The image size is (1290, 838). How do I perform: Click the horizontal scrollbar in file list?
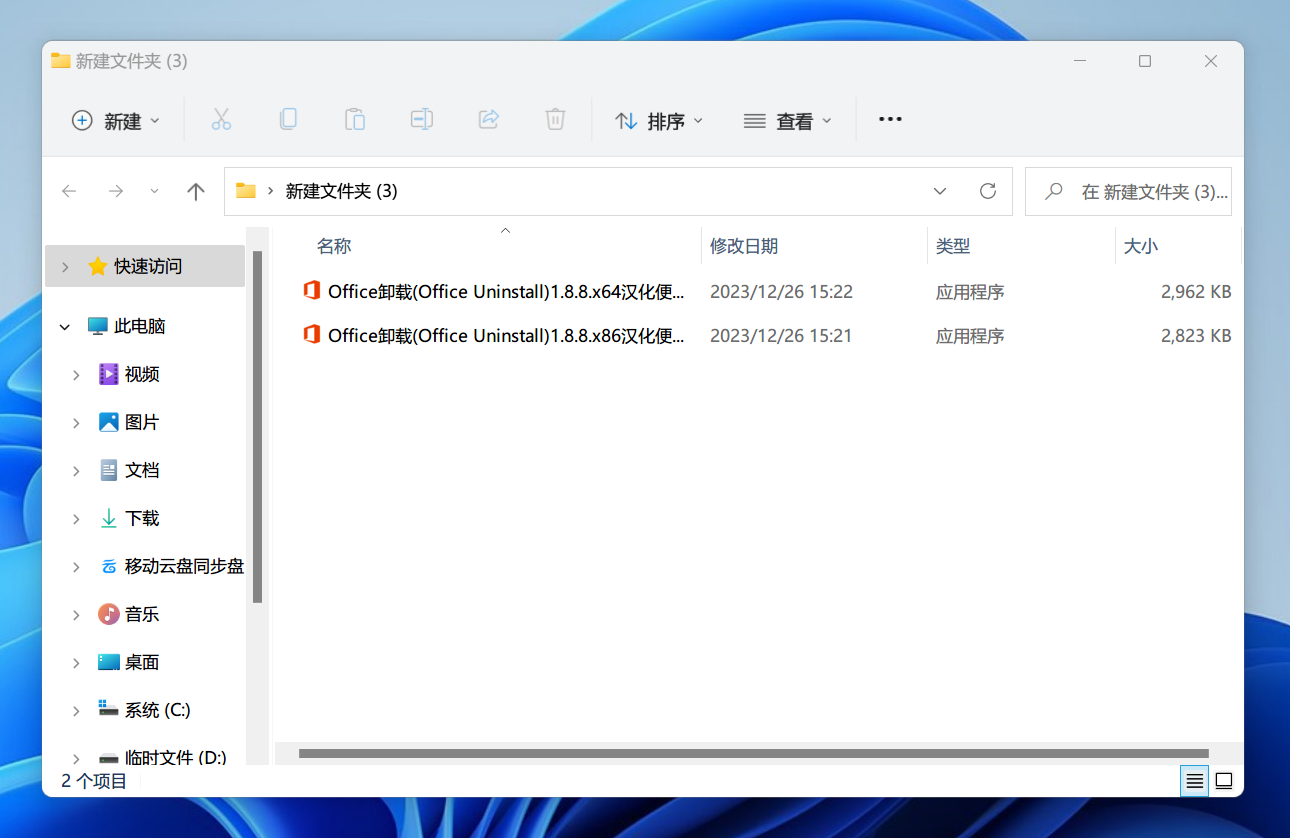click(x=753, y=753)
